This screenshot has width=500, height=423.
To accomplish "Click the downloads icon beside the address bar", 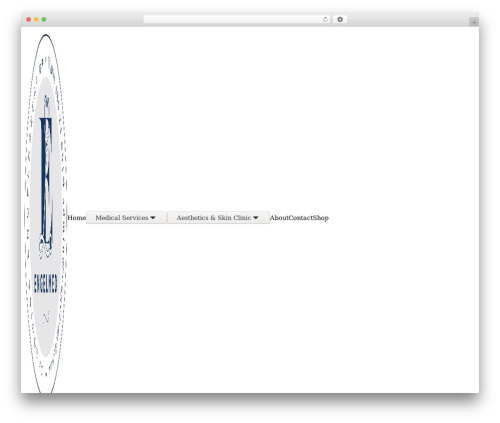I will coord(340,19).
